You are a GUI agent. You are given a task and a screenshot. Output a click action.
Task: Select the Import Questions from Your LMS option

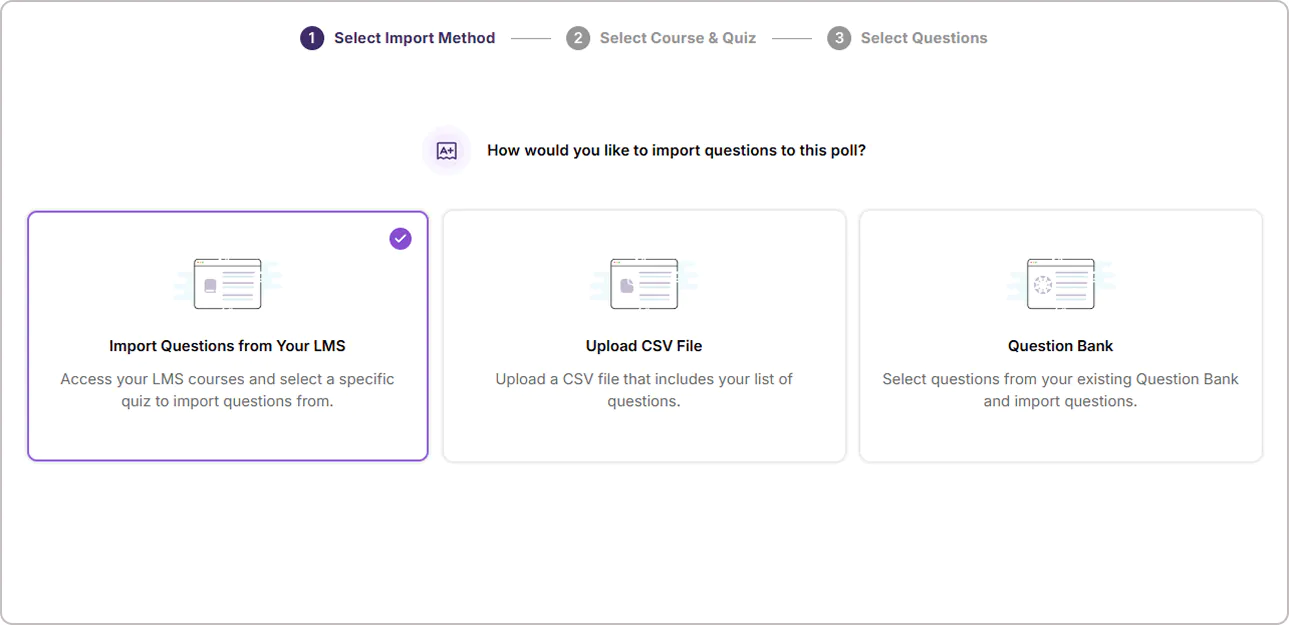[x=227, y=335]
